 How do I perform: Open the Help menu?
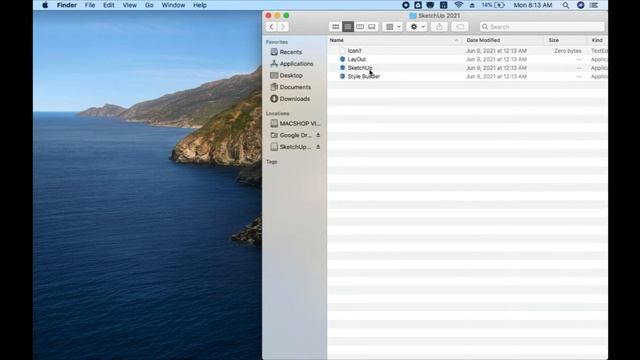pos(200,5)
